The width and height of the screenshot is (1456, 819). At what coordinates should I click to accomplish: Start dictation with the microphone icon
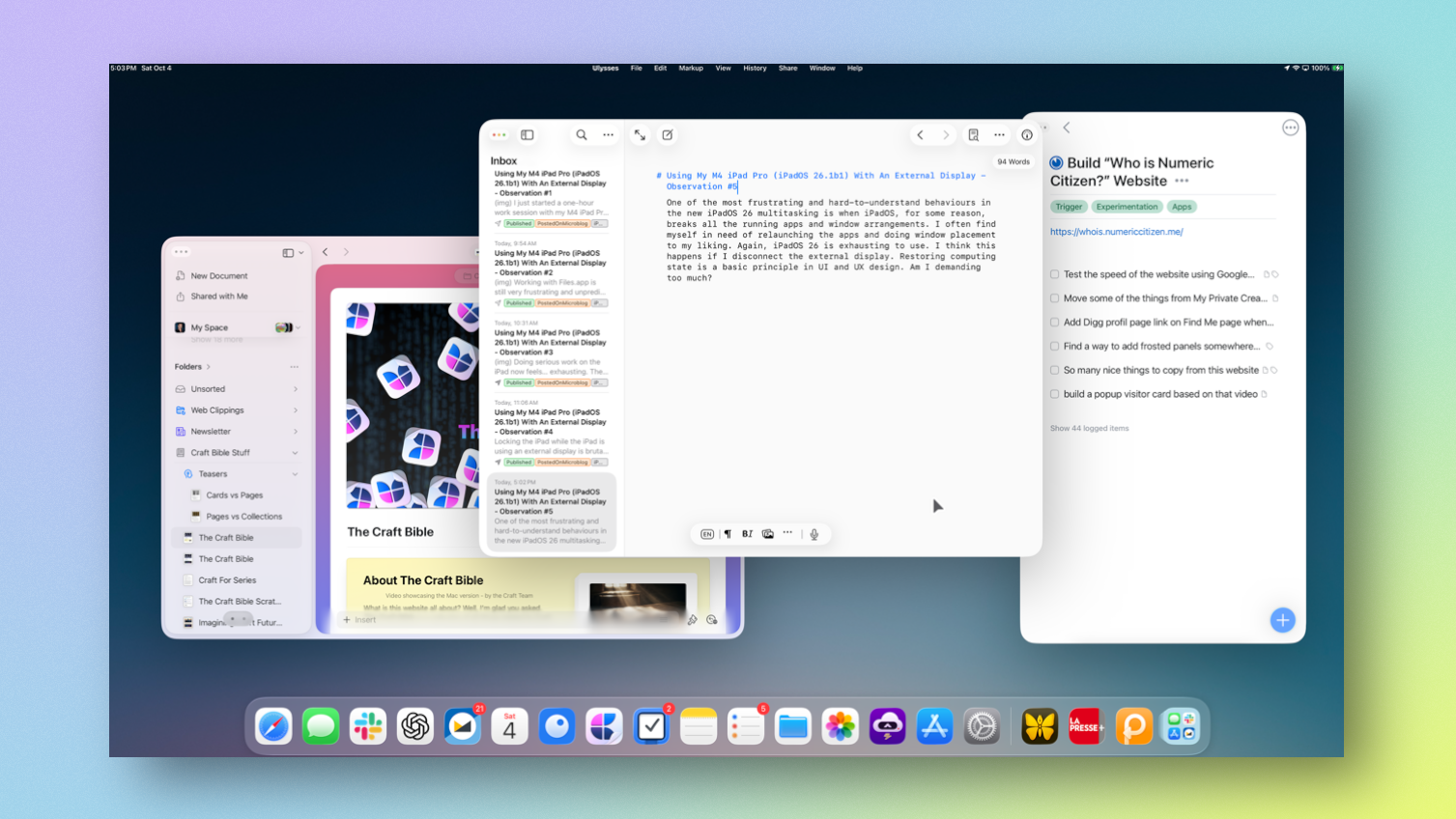click(x=814, y=534)
